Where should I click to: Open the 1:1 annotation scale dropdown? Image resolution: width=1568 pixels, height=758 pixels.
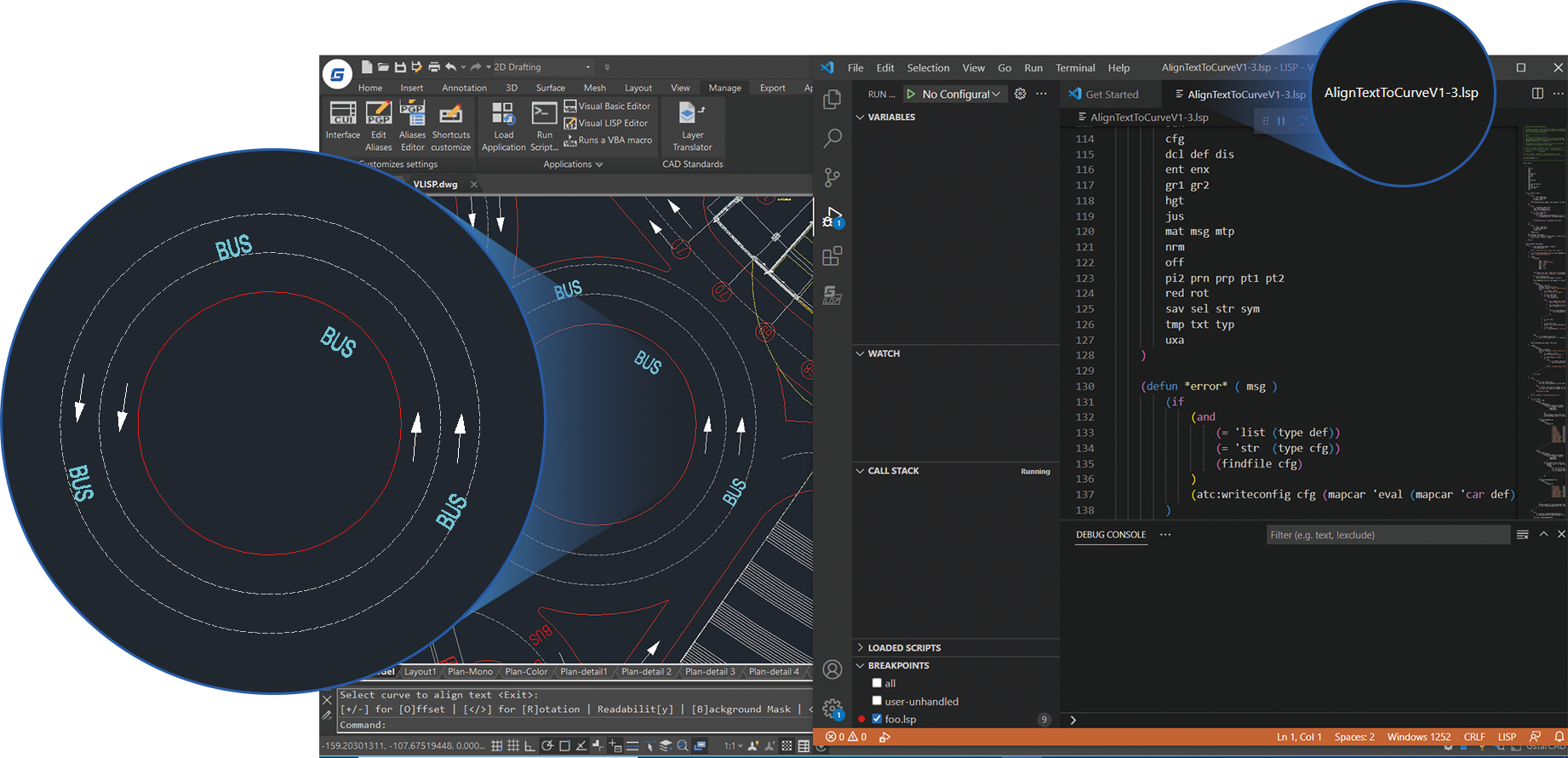point(733,746)
